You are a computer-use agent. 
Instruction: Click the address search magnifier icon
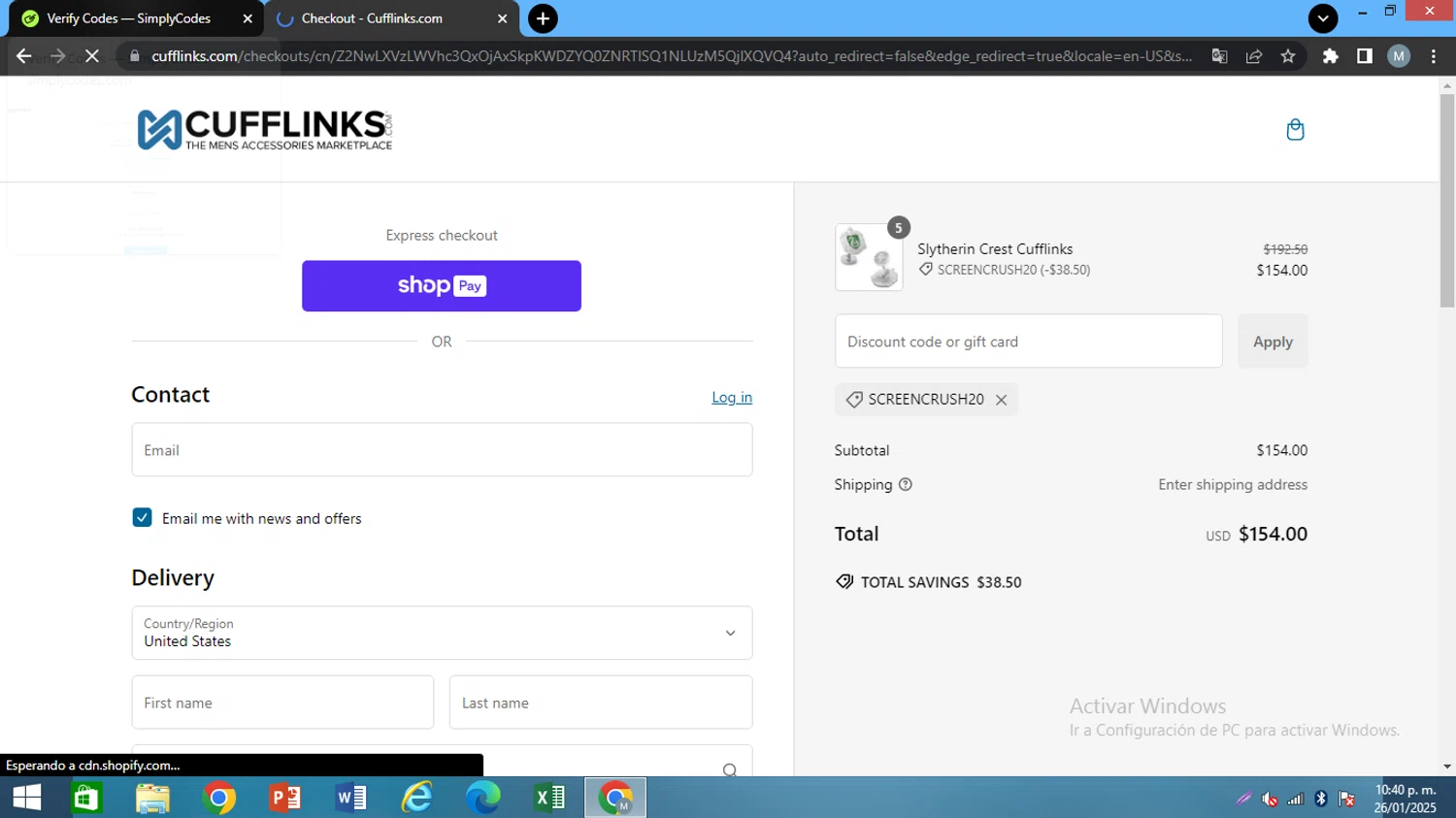[x=730, y=769]
